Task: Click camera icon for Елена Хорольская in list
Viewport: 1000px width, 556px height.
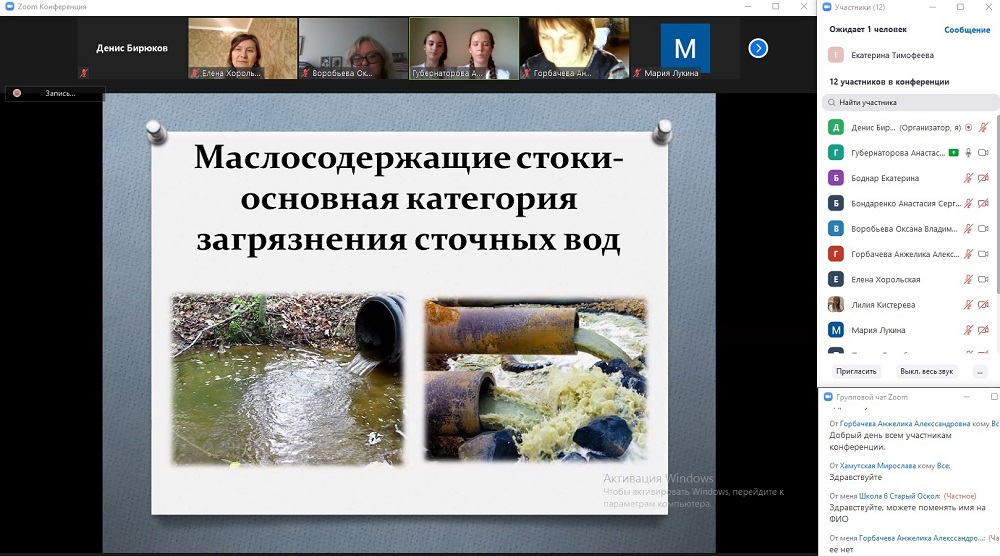Action: click(983, 280)
